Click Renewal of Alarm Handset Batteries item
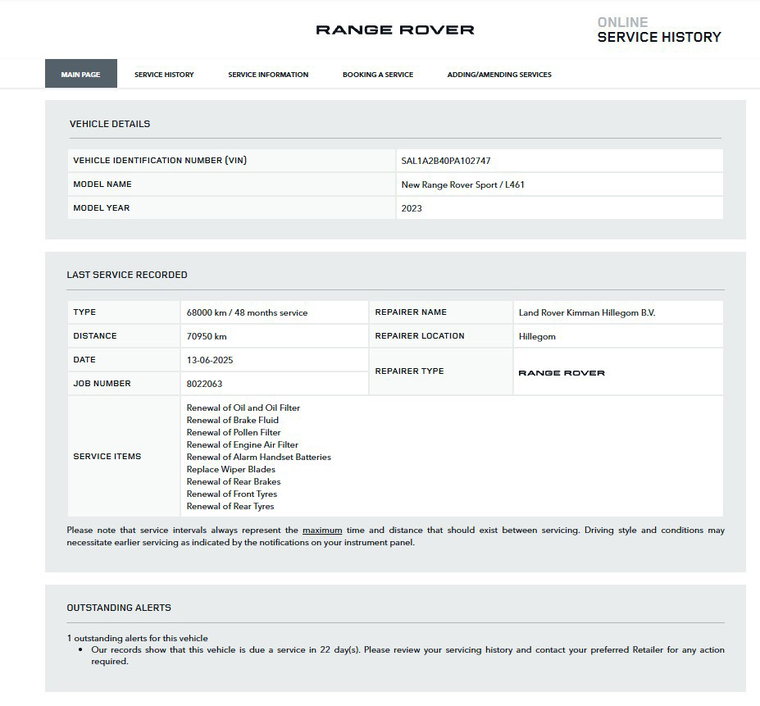 click(258, 457)
